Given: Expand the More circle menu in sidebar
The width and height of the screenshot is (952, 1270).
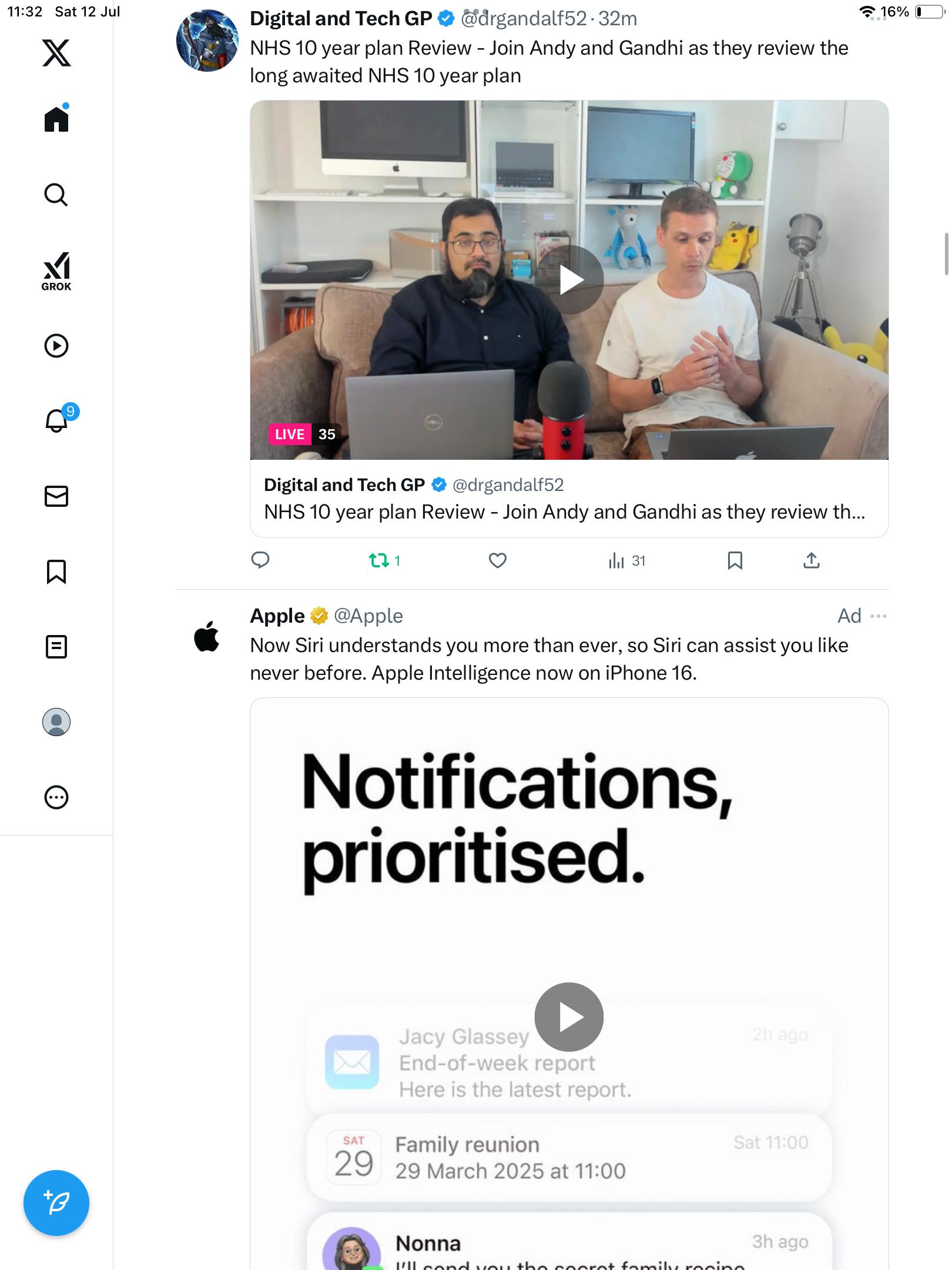Looking at the screenshot, I should (x=56, y=797).
